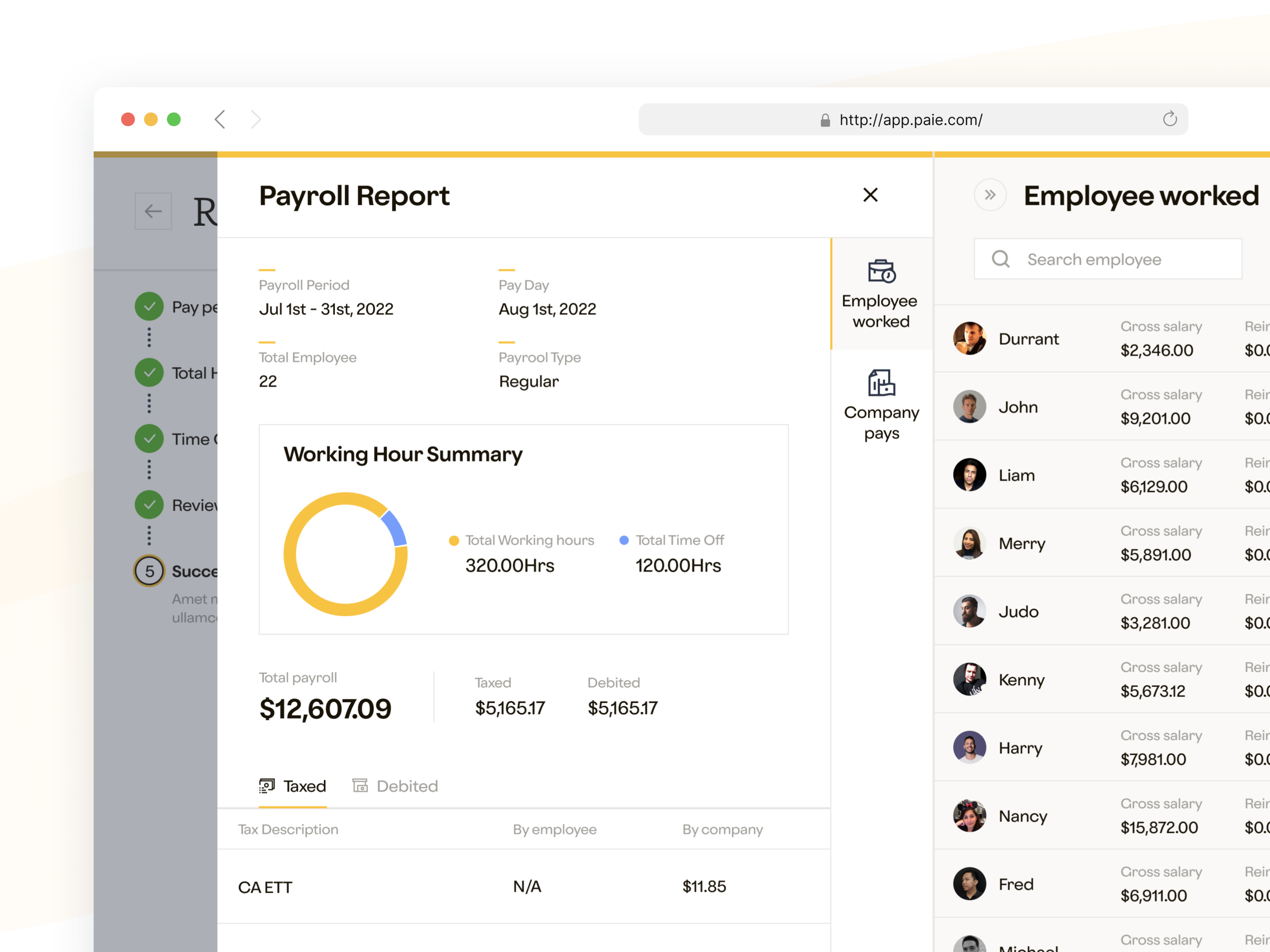Click the Debited banknote icon

coord(361,786)
